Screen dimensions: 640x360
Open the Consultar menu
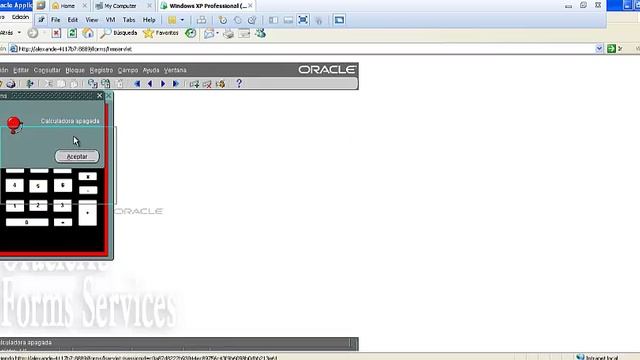[47, 70]
